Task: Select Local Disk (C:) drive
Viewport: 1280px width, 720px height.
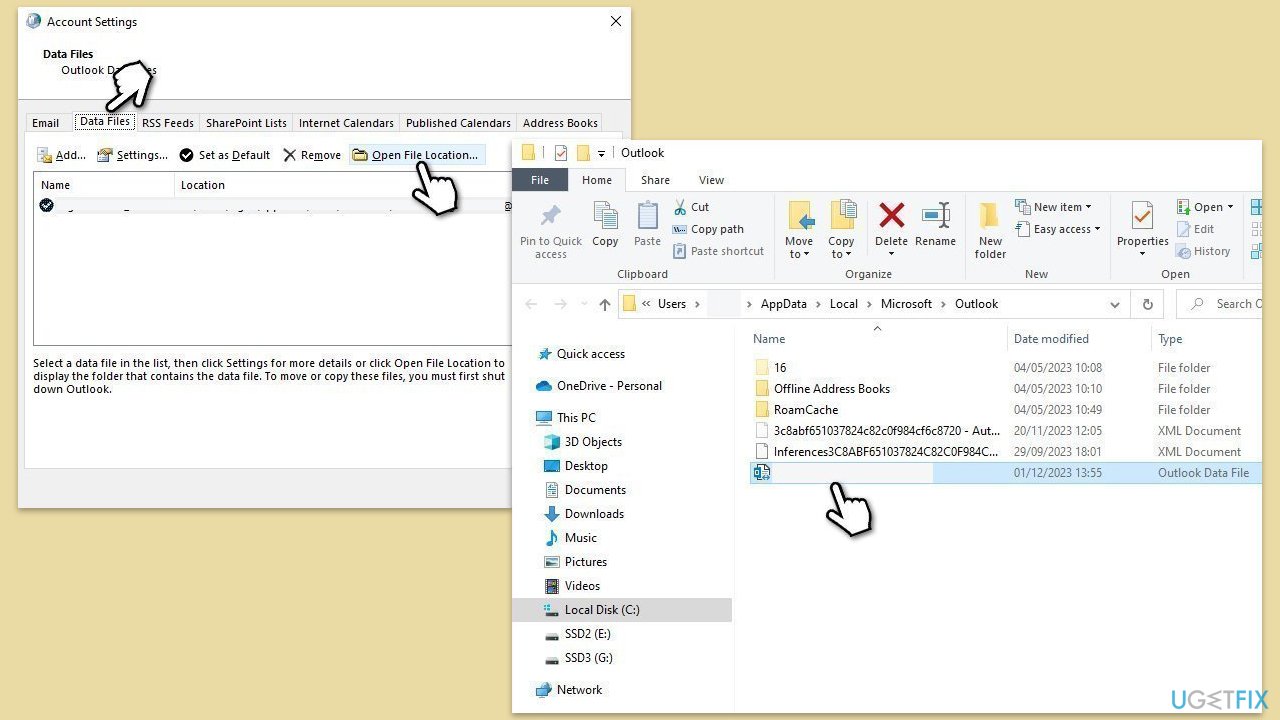Action: (601, 610)
